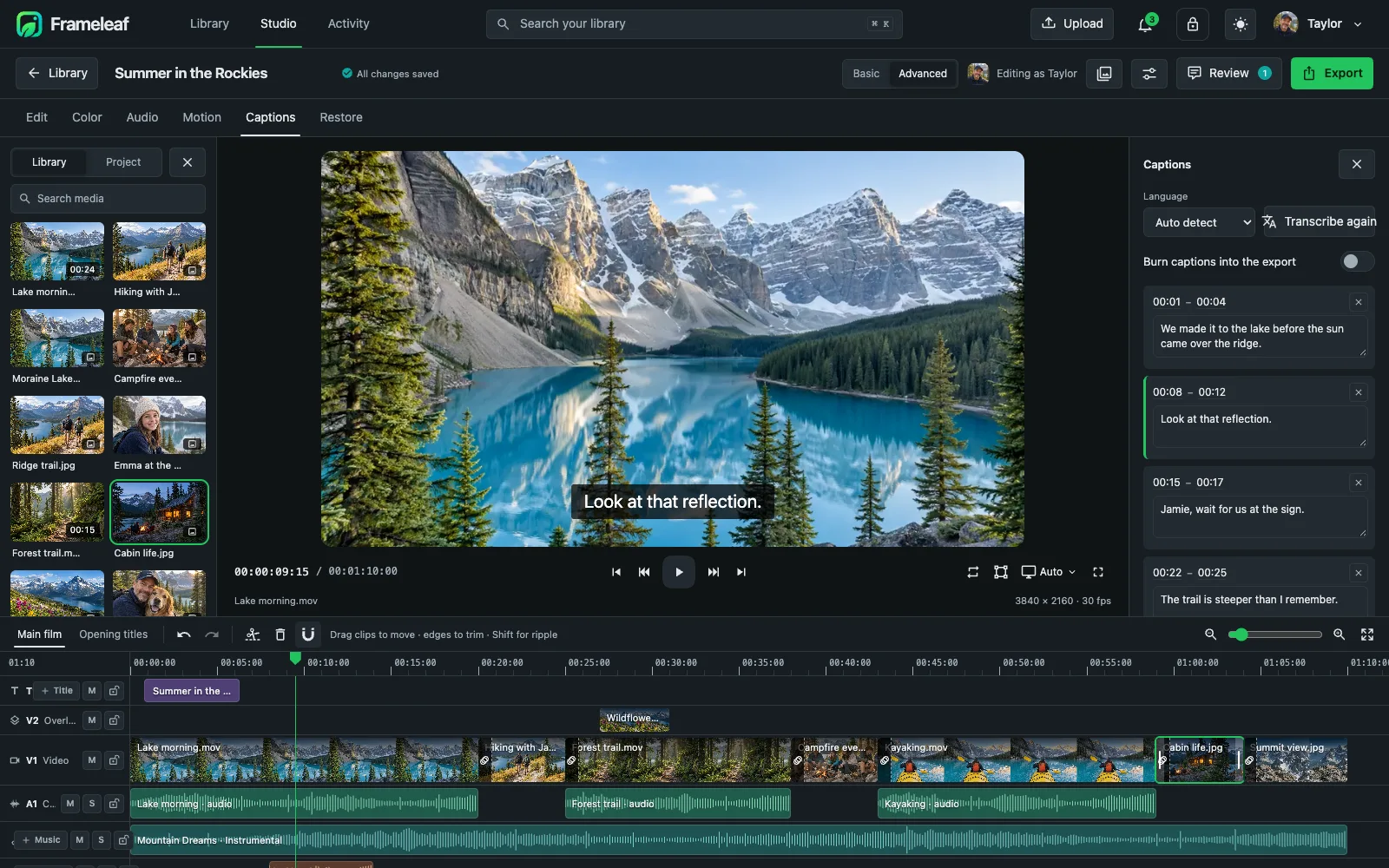Select the Campfire evening thumbnail
The width and height of the screenshot is (1389, 868).
(x=160, y=338)
